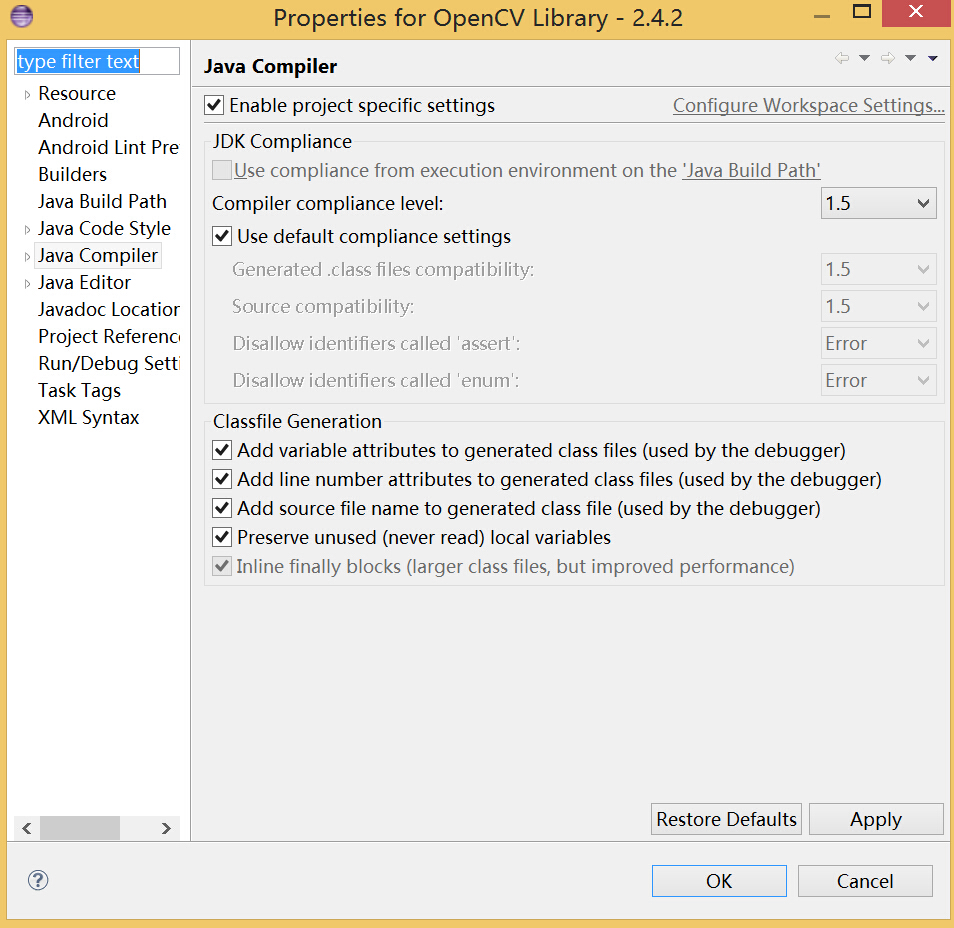
Task: Open Compiler compliance level dropdown
Action: click(x=878, y=203)
